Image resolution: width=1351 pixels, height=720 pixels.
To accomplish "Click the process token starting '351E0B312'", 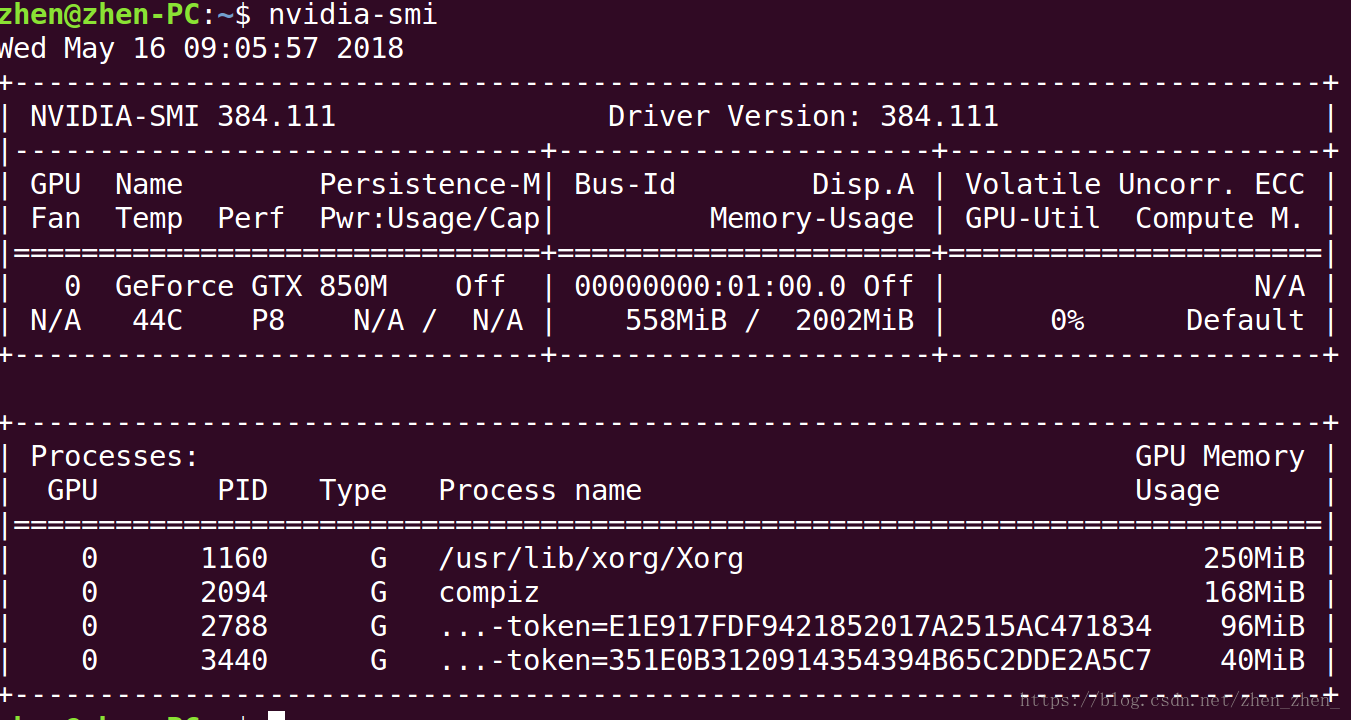I will pos(795,660).
